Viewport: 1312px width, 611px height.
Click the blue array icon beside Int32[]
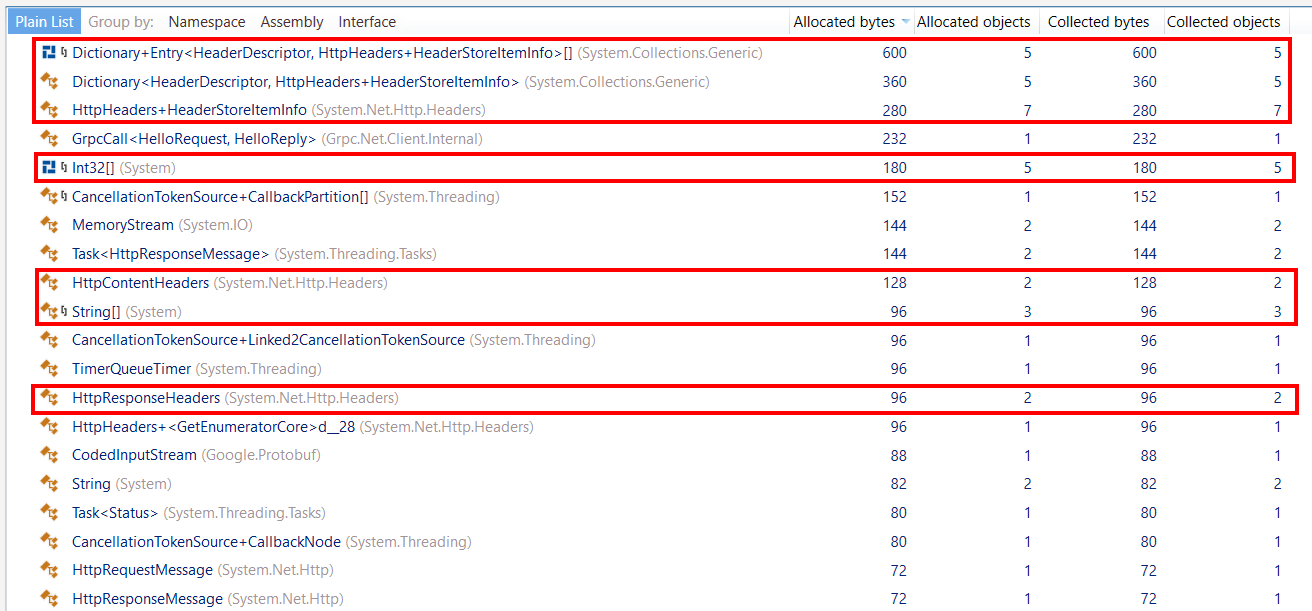pos(47,167)
